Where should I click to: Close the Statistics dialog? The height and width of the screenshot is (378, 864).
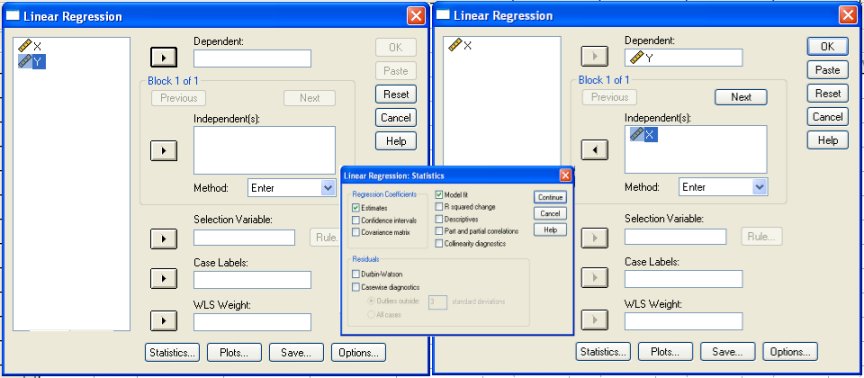pyautogui.click(x=565, y=175)
